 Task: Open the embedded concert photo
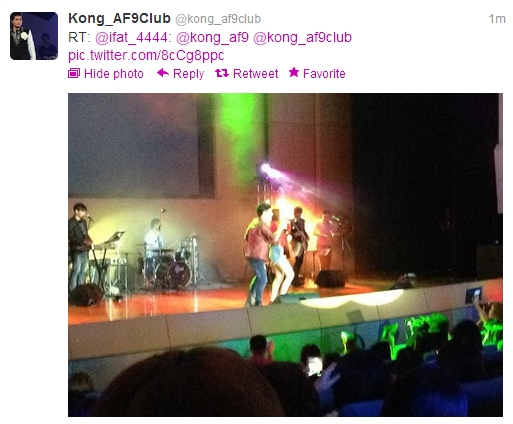pos(285,255)
